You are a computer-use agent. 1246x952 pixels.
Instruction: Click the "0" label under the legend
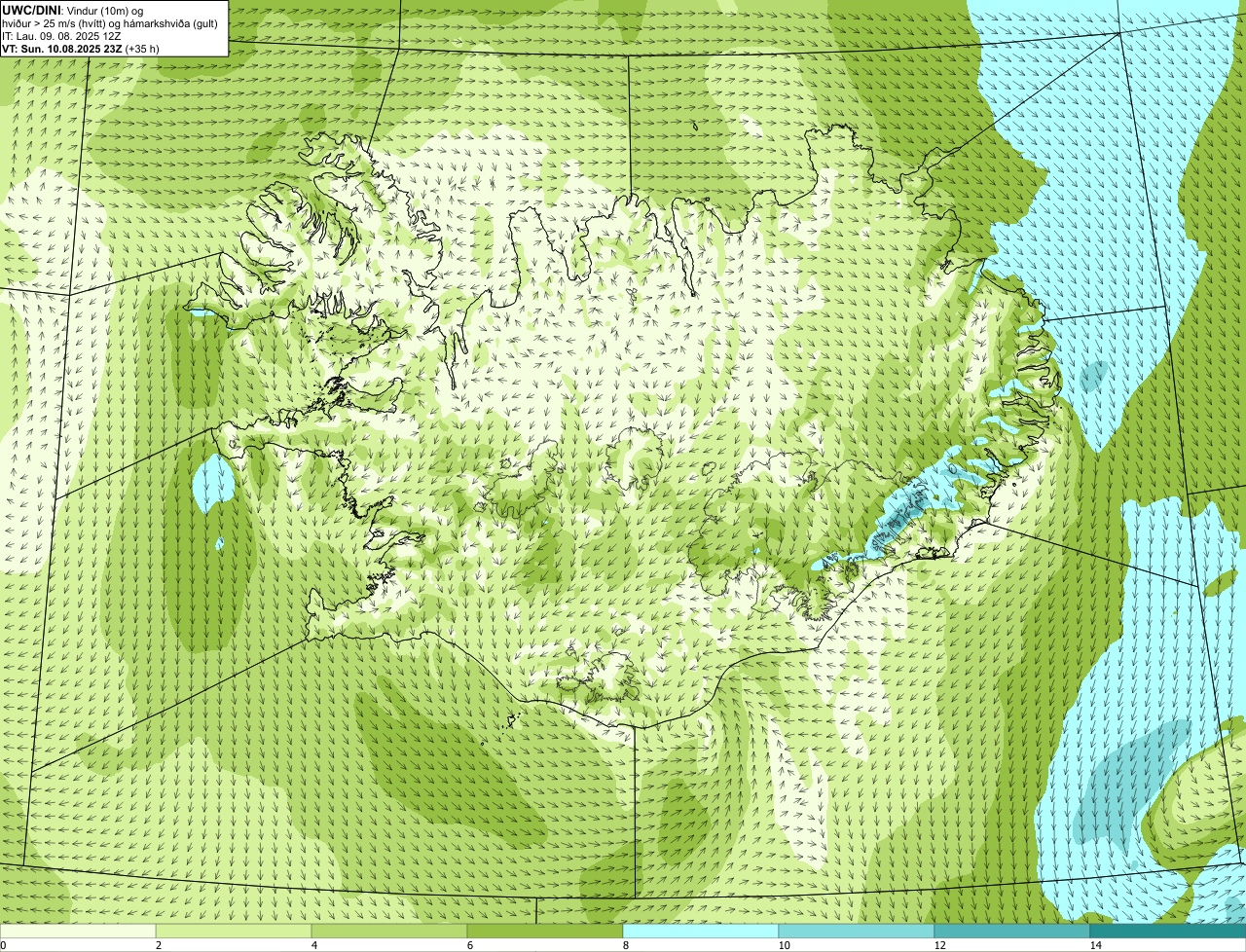3,945
